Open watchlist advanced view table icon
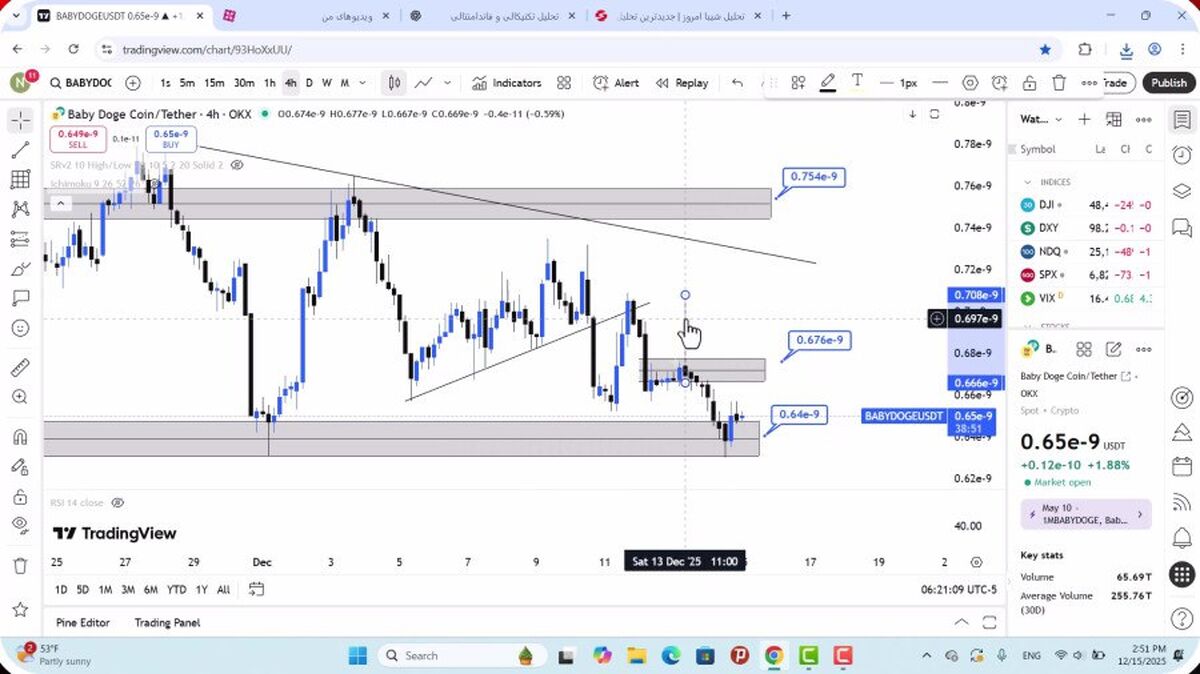Screen dimensions: 1200x674 pyautogui.click(x=1114, y=119)
